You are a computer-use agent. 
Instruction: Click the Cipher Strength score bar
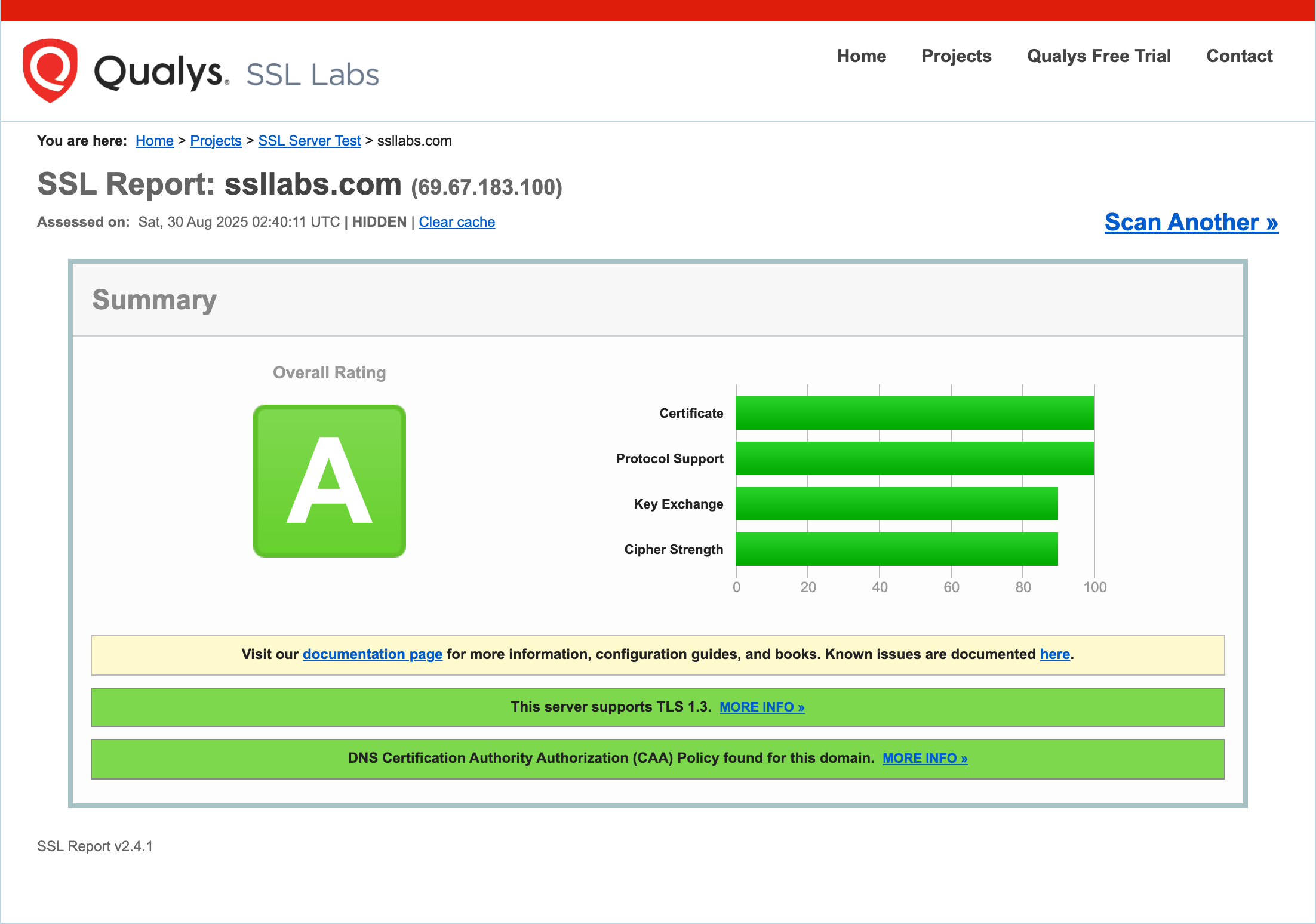(x=896, y=549)
